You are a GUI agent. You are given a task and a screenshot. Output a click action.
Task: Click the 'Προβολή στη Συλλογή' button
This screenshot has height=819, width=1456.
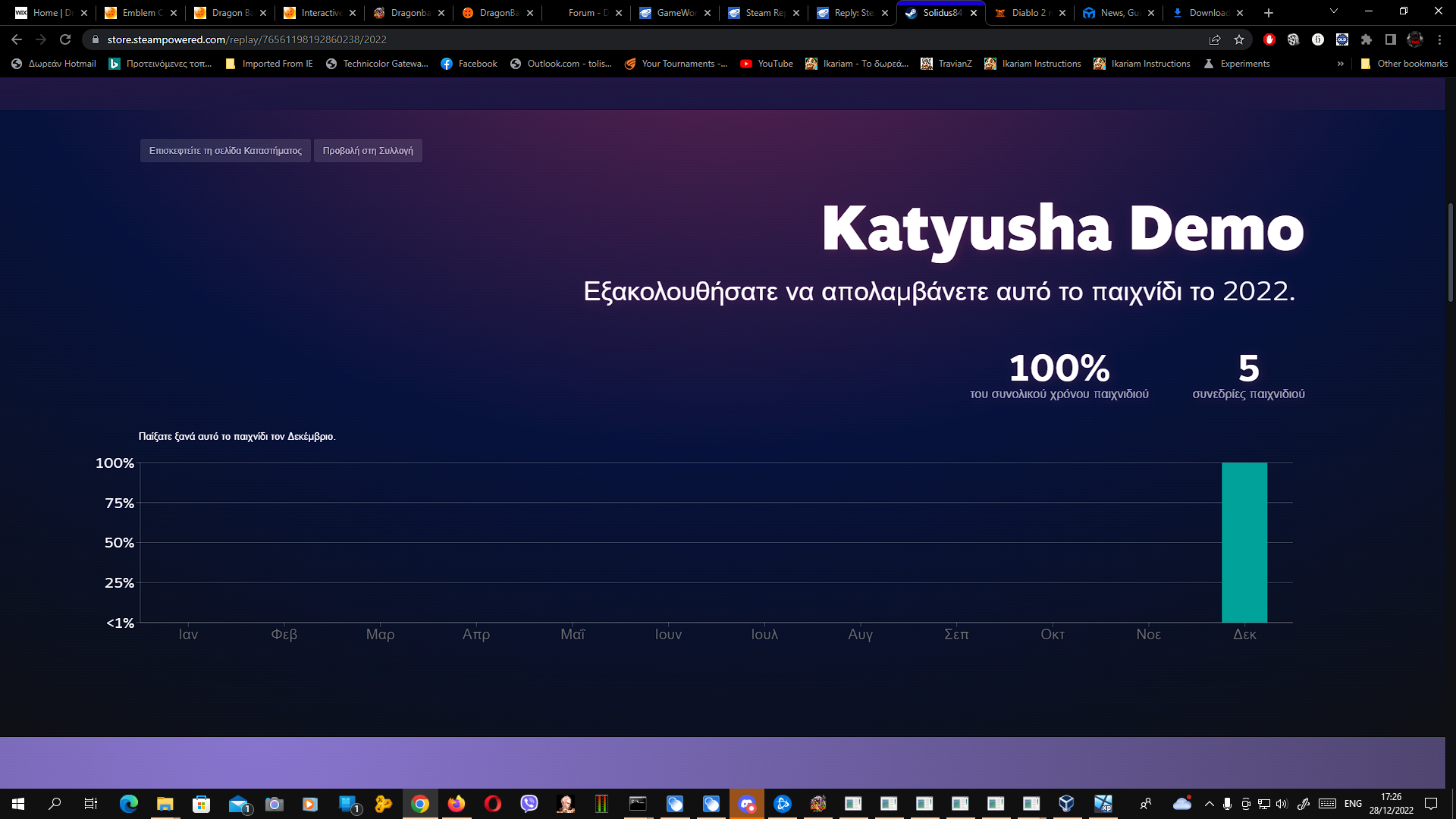368,150
